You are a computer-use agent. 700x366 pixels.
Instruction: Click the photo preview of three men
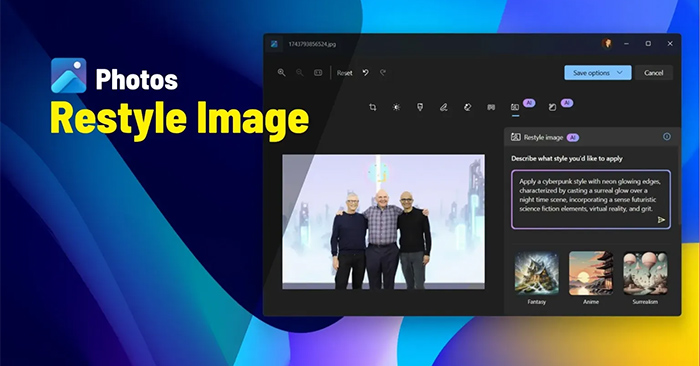383,222
